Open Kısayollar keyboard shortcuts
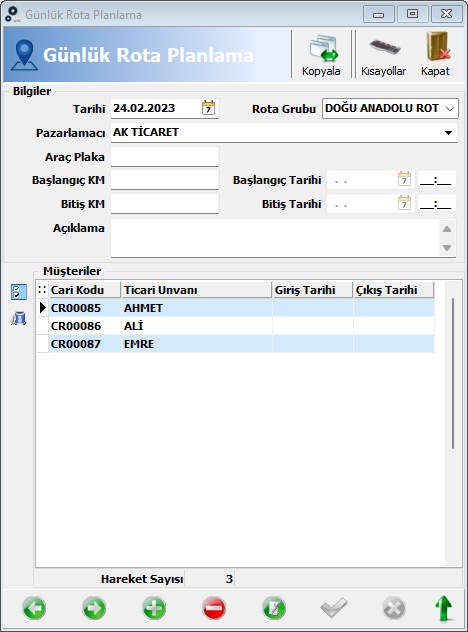468x632 pixels. [x=383, y=55]
